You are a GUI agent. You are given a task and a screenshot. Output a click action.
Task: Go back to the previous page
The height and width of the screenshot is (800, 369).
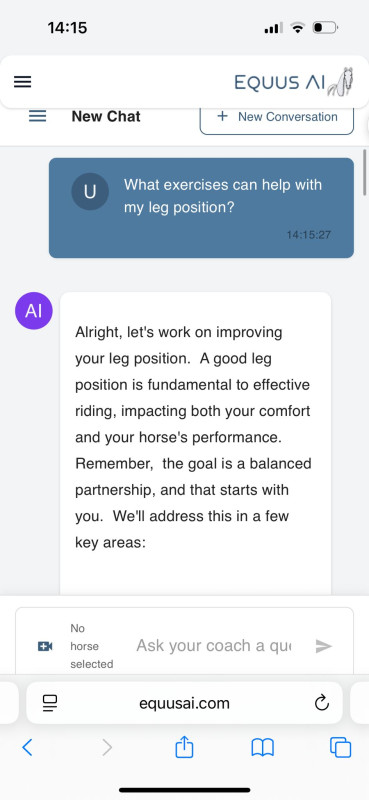click(27, 747)
